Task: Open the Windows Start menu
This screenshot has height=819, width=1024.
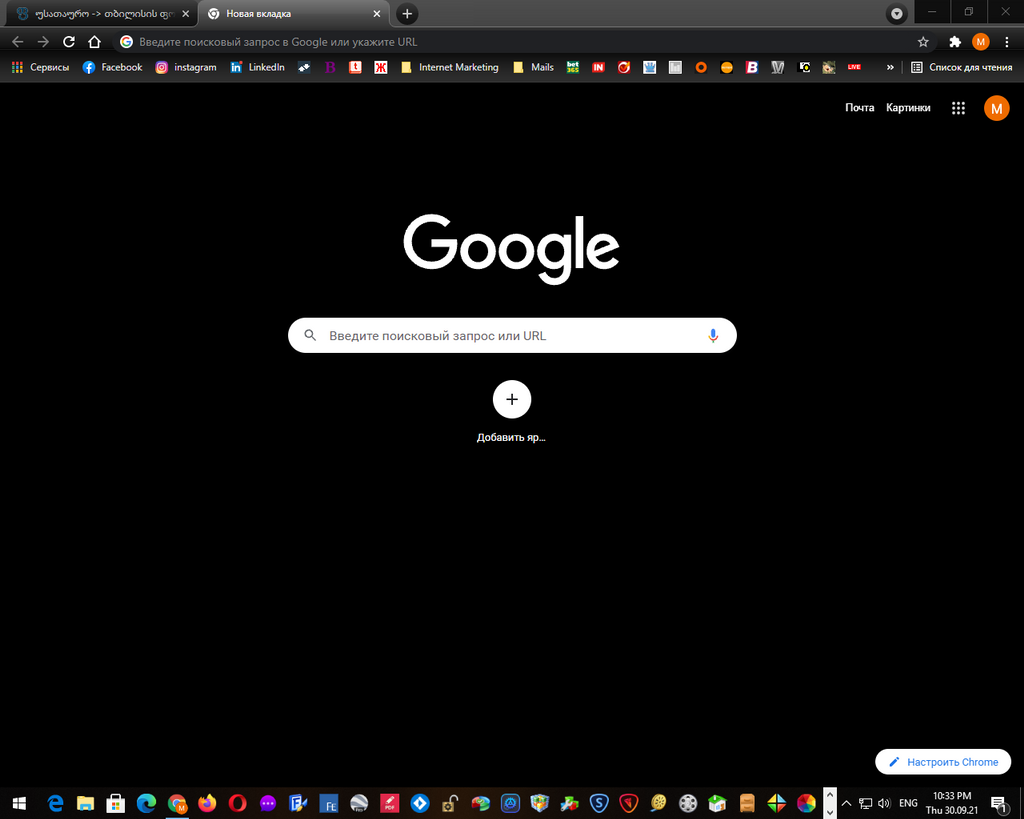Action: point(19,803)
